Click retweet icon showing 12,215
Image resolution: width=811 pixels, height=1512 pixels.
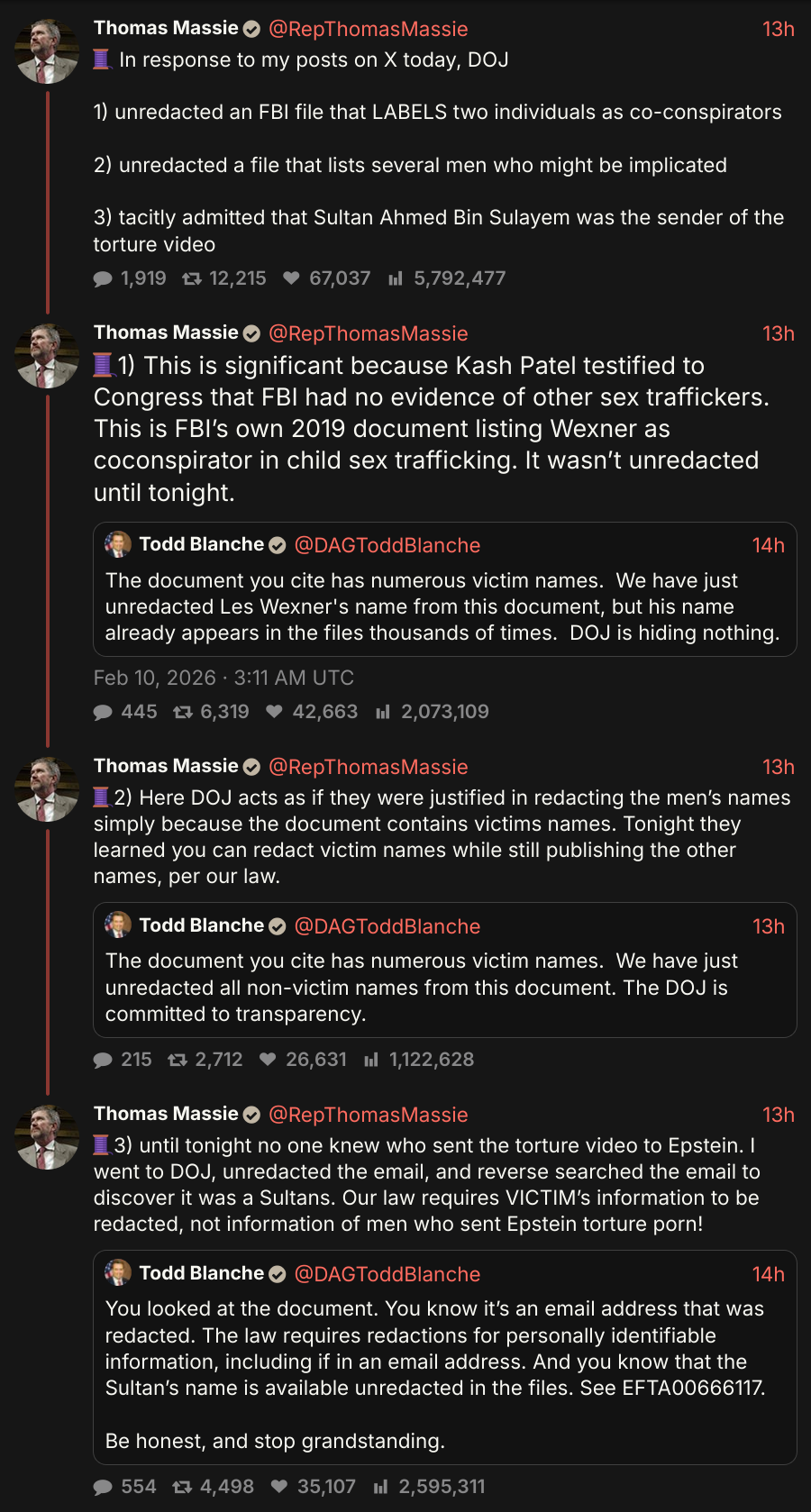pos(191,278)
